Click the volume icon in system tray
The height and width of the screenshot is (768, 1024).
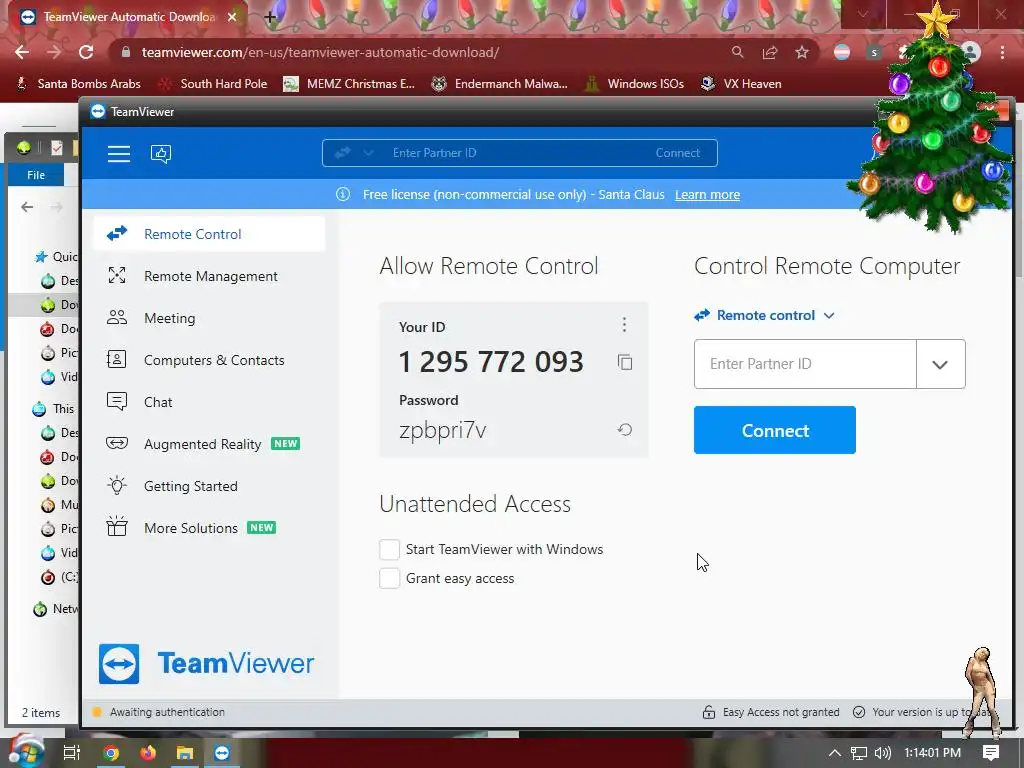pos(882,753)
